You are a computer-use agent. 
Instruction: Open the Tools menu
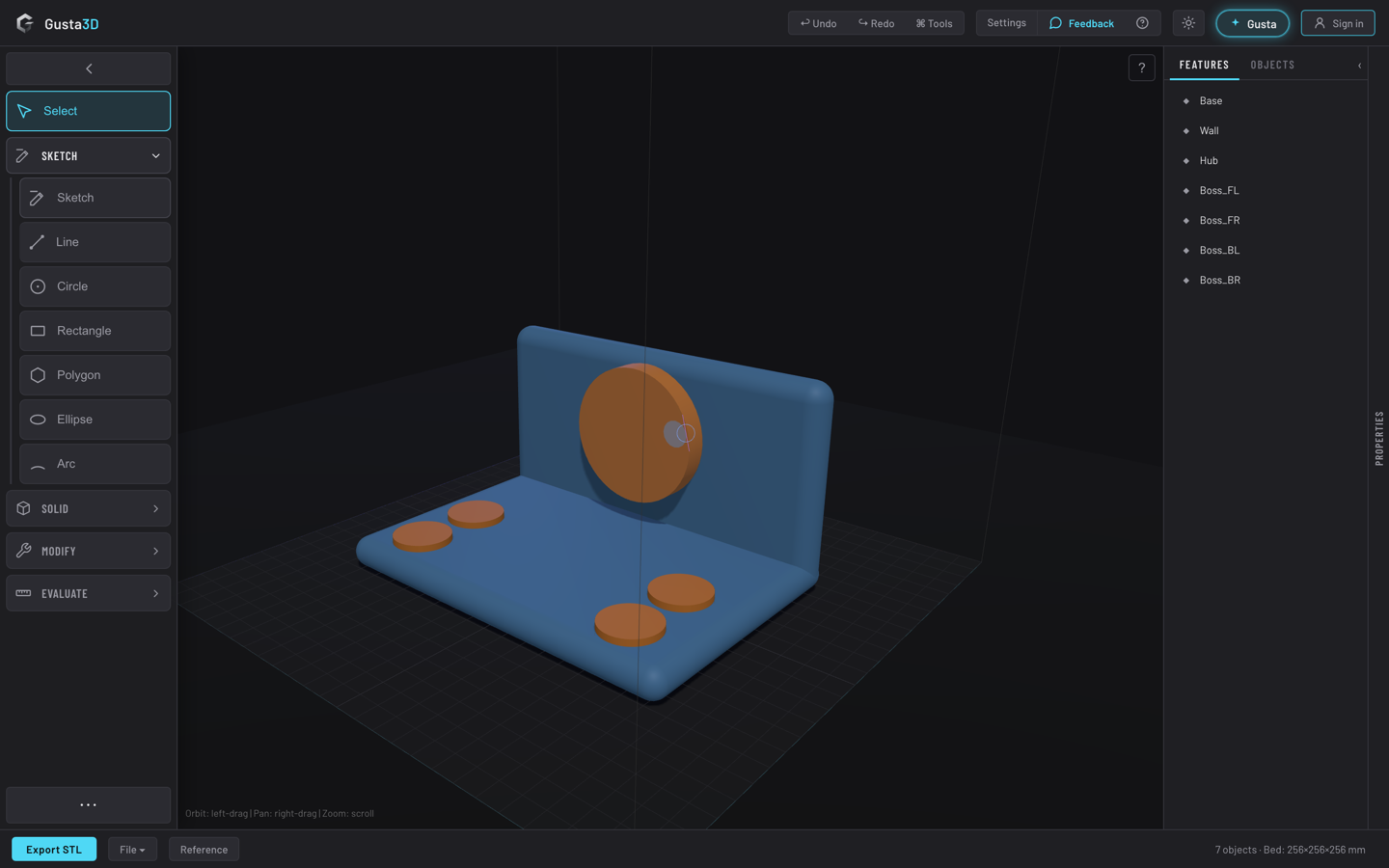coord(934,23)
